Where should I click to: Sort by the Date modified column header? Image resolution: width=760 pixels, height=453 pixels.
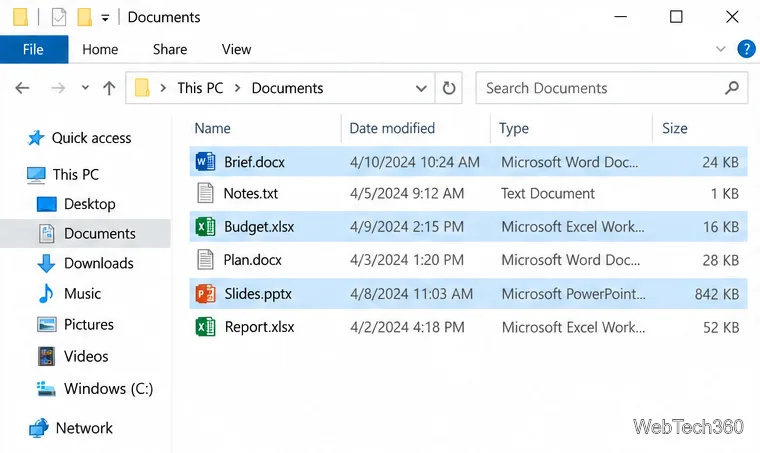coord(392,128)
